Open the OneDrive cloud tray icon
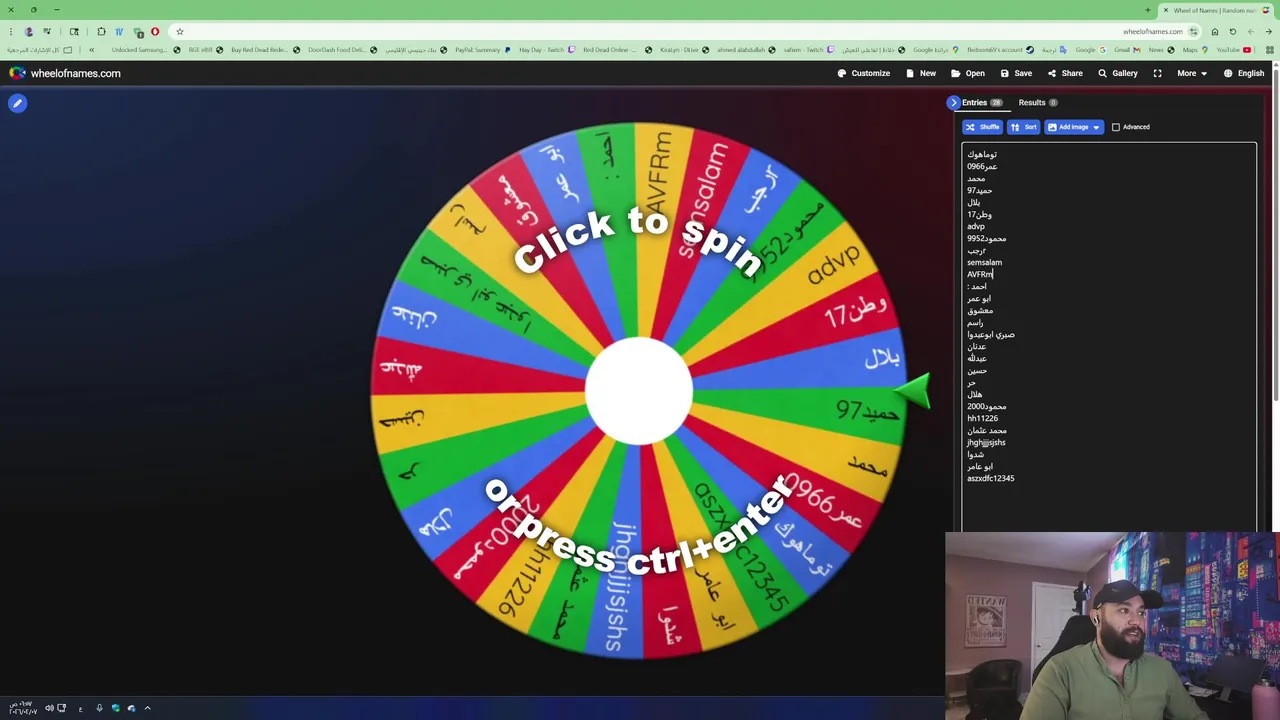Screen dimensions: 1280x720 click(131, 708)
